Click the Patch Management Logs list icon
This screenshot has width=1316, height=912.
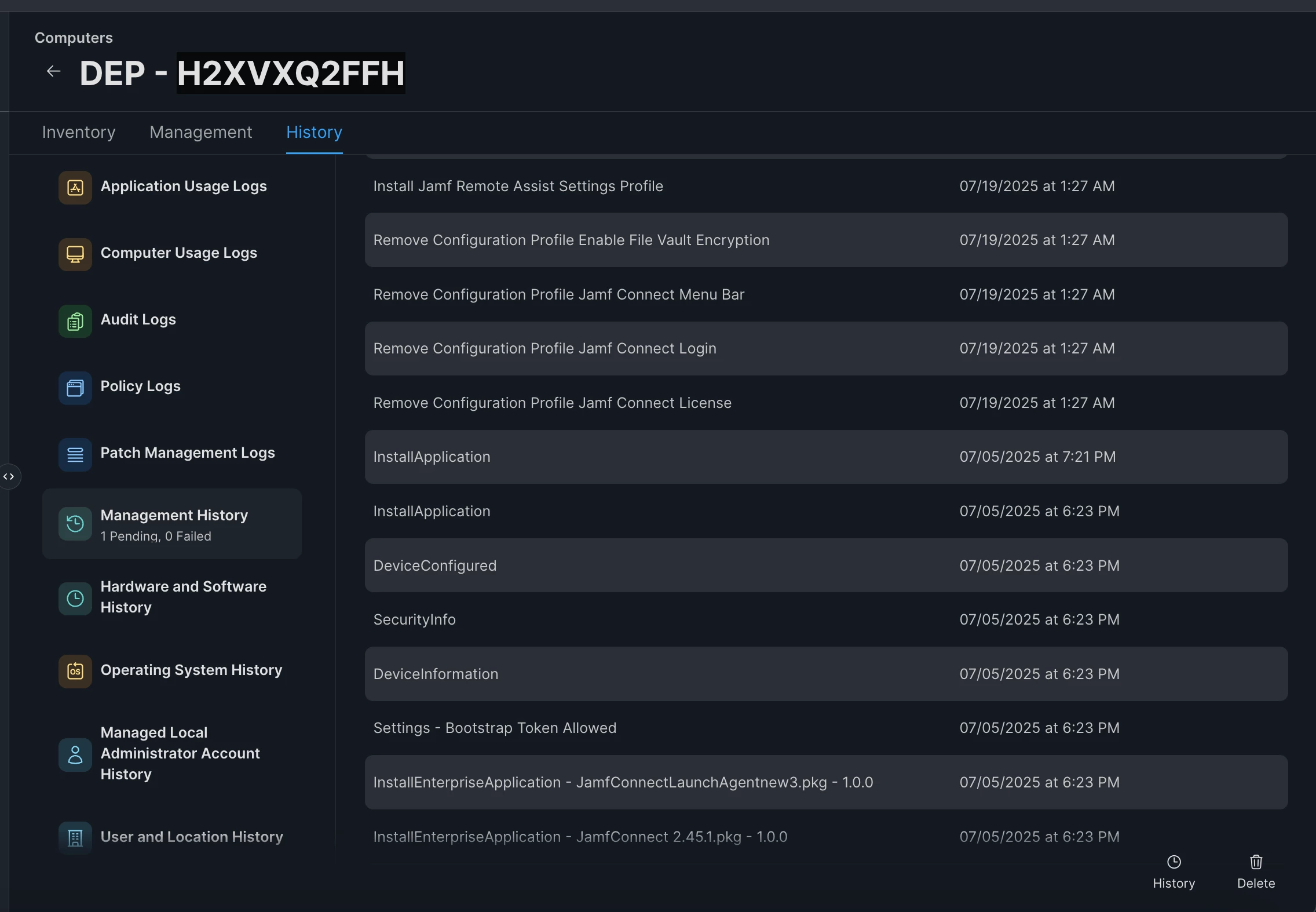coord(75,454)
